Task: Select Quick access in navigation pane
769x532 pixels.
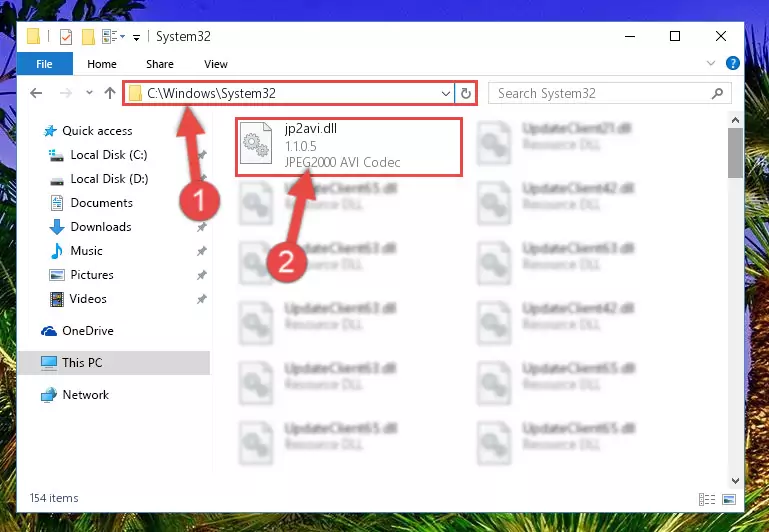Action: pos(97,131)
